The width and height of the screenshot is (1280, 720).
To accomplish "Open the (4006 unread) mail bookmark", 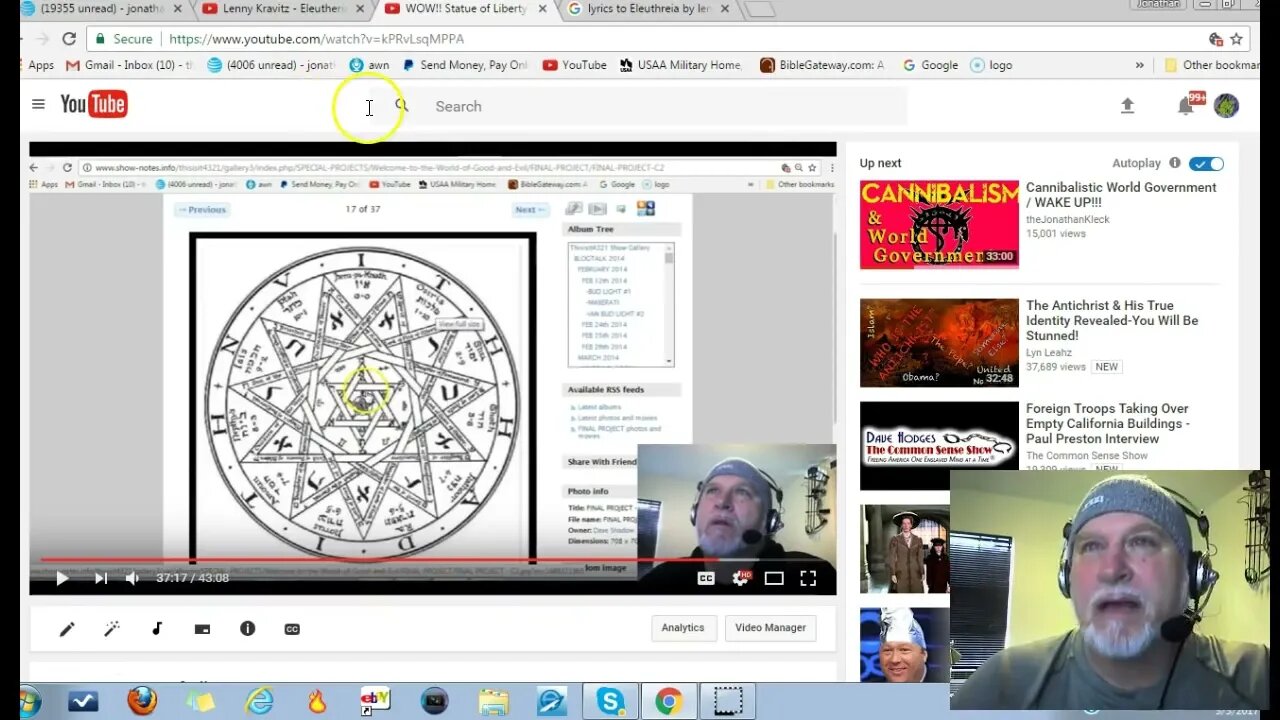I will pyautogui.click(x=270, y=65).
